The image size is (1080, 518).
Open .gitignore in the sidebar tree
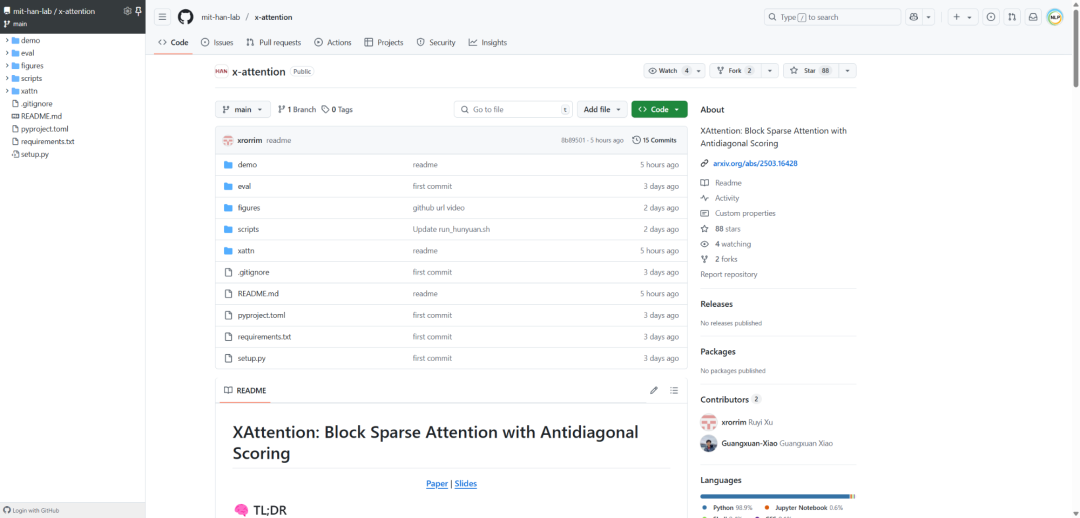tap(37, 103)
